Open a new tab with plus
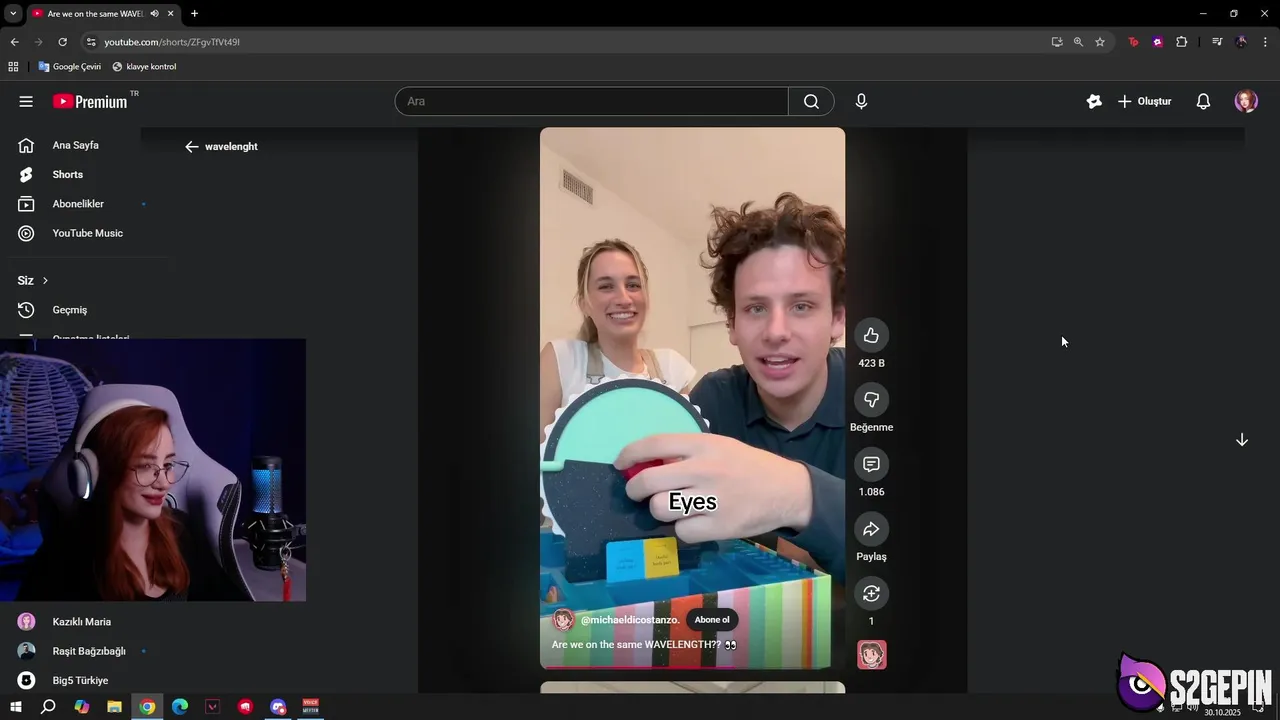The width and height of the screenshot is (1280, 720). coord(194,13)
